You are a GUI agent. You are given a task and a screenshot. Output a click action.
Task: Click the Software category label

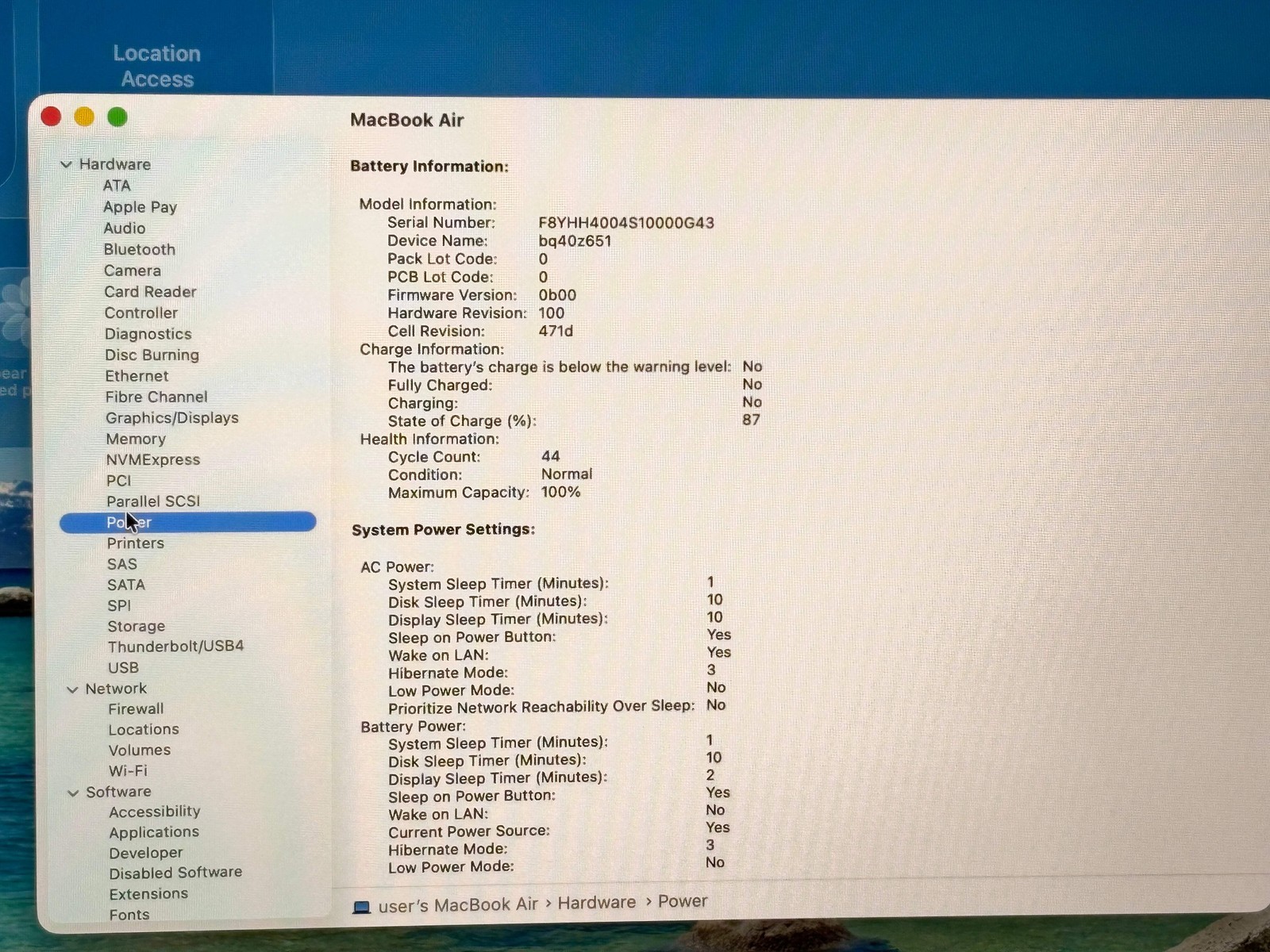pyautogui.click(x=118, y=792)
